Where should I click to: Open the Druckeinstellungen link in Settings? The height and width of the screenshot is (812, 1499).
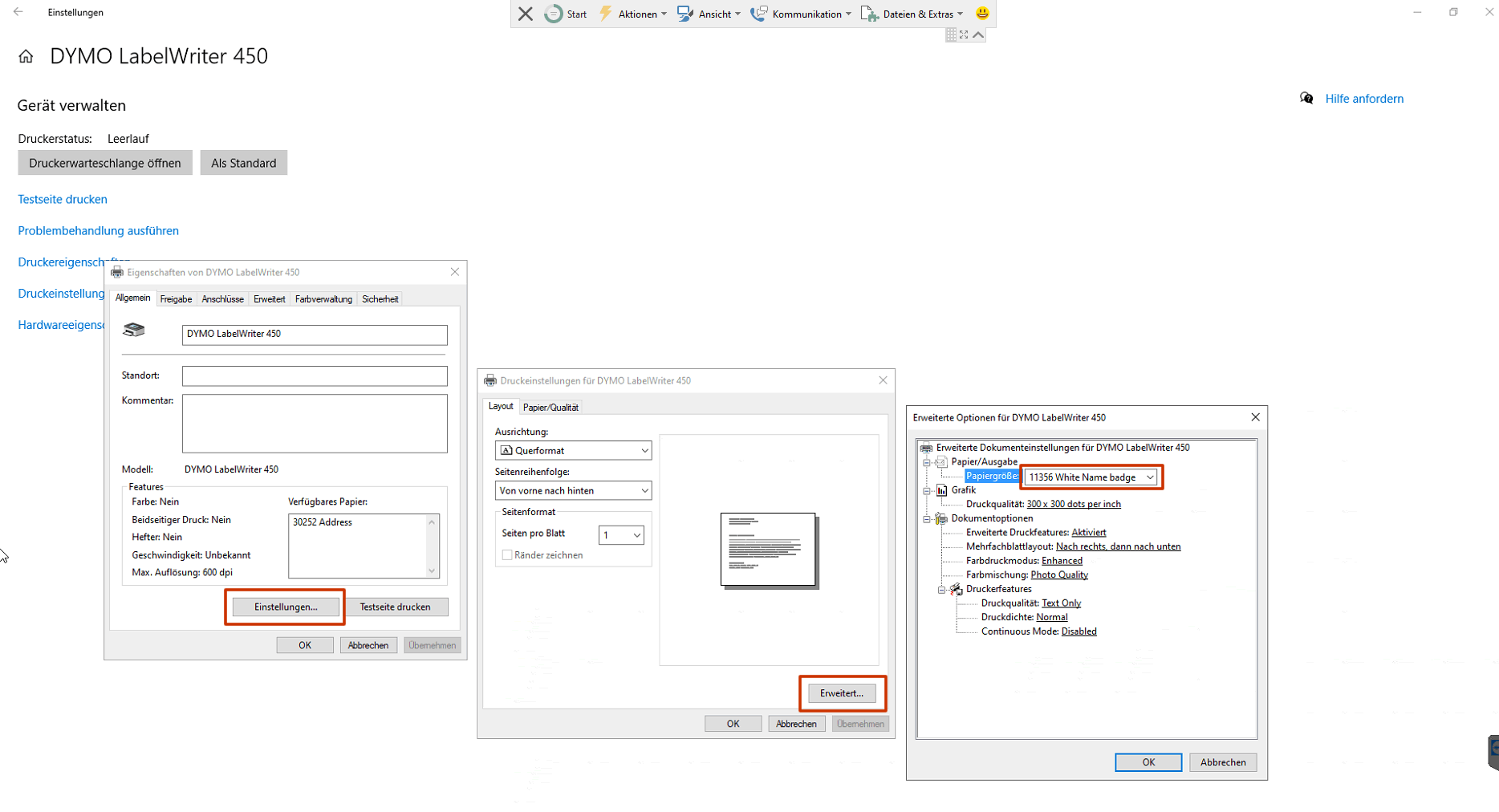point(61,294)
